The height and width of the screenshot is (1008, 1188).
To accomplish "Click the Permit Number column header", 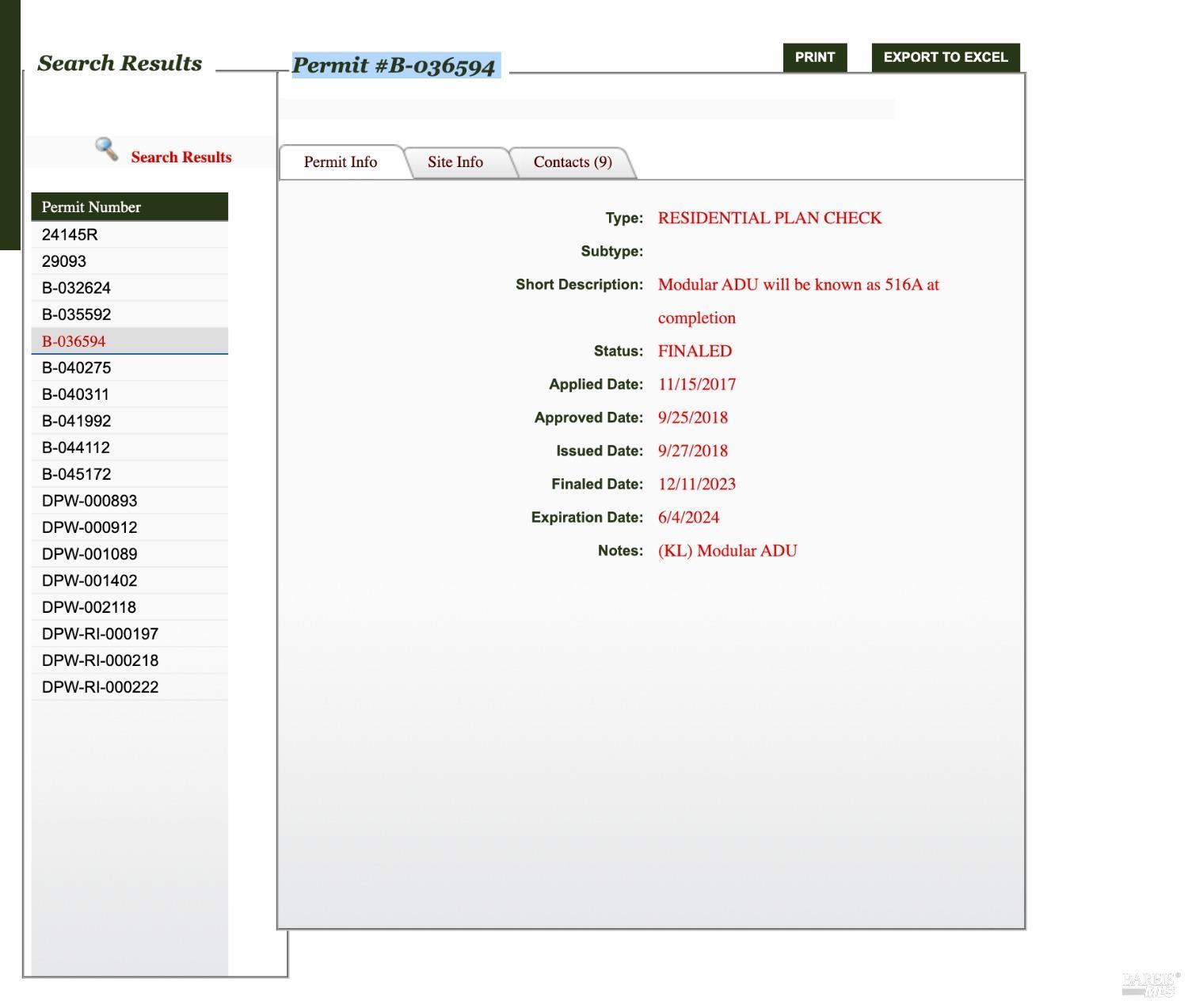I will point(91,207).
